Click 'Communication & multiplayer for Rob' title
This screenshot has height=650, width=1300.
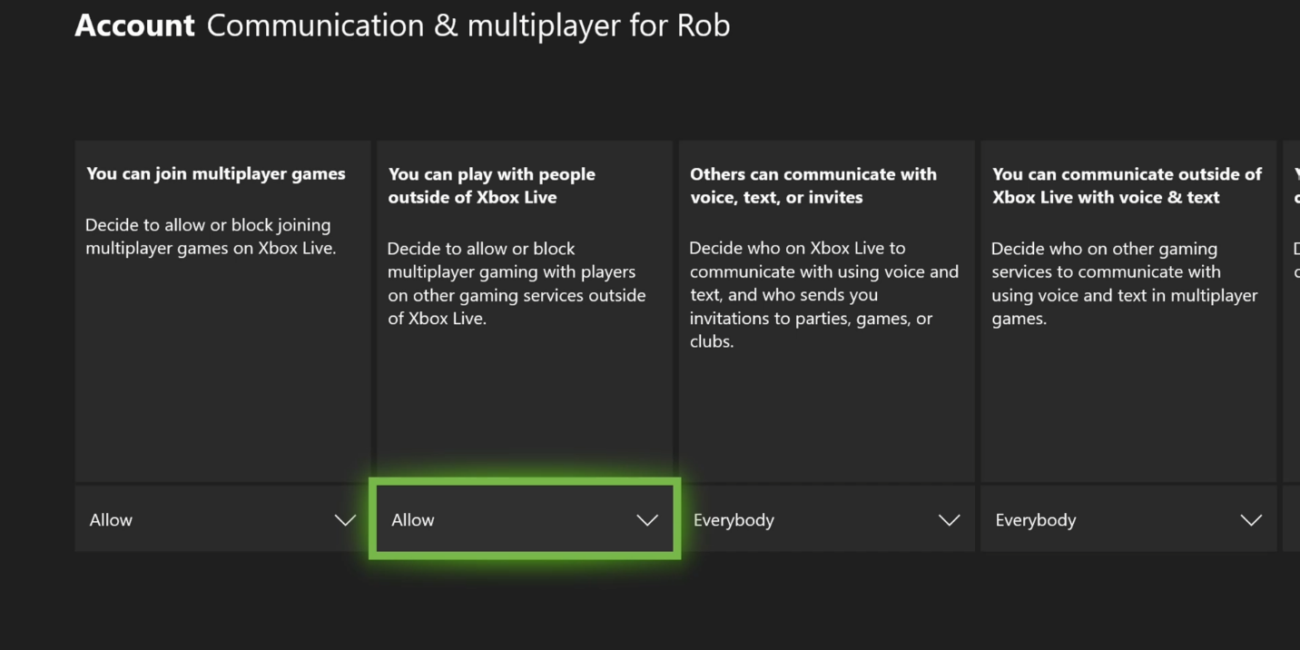(468, 26)
